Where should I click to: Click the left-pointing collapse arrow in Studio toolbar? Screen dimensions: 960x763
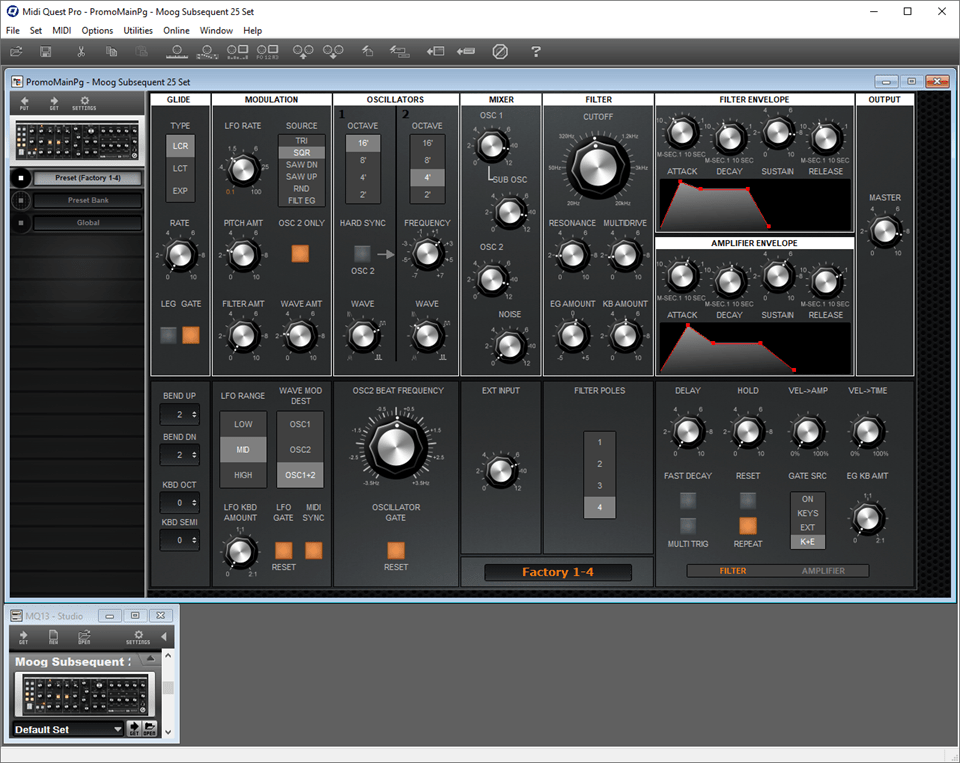[163, 637]
